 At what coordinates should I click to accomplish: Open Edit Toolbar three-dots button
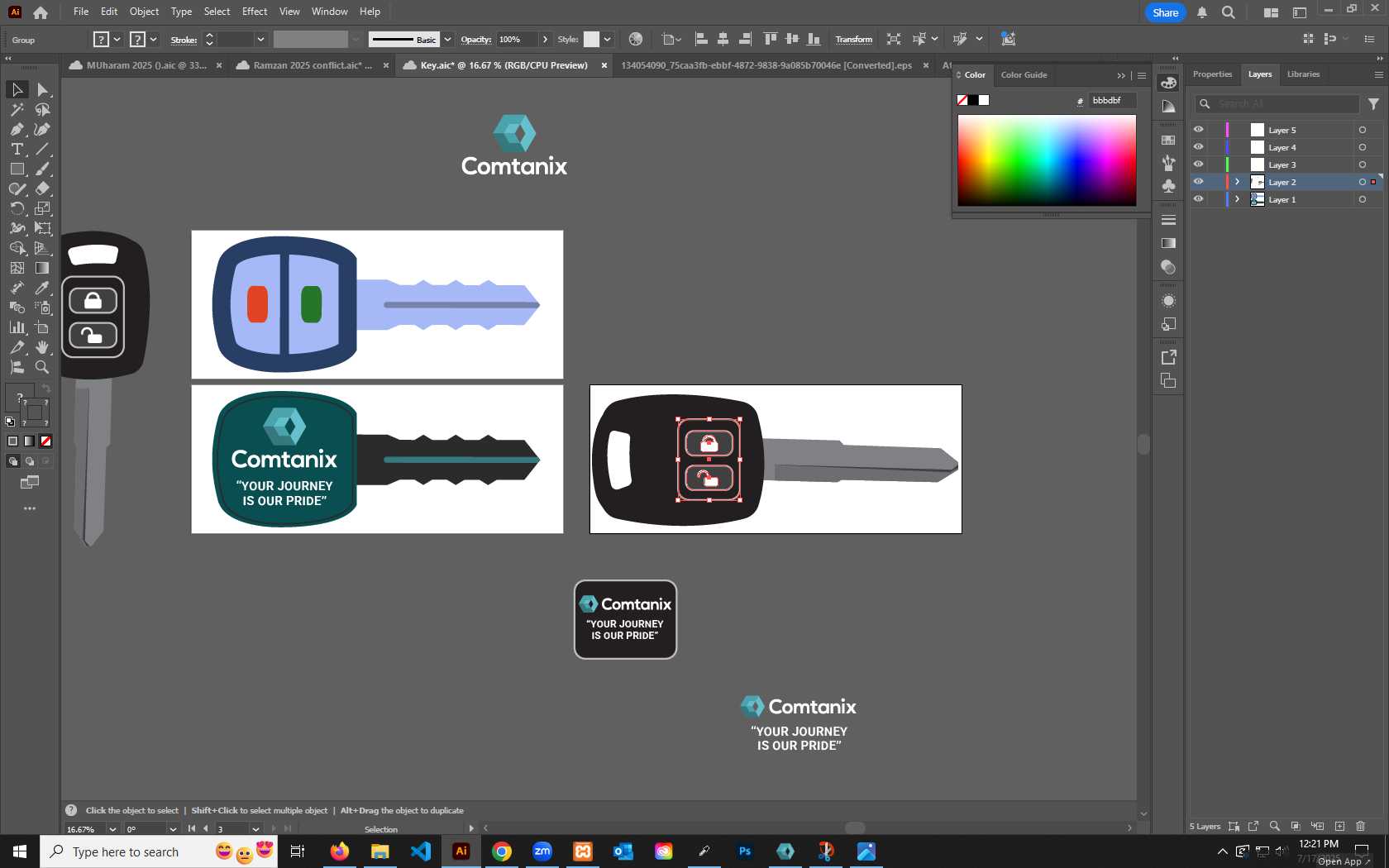(x=30, y=508)
